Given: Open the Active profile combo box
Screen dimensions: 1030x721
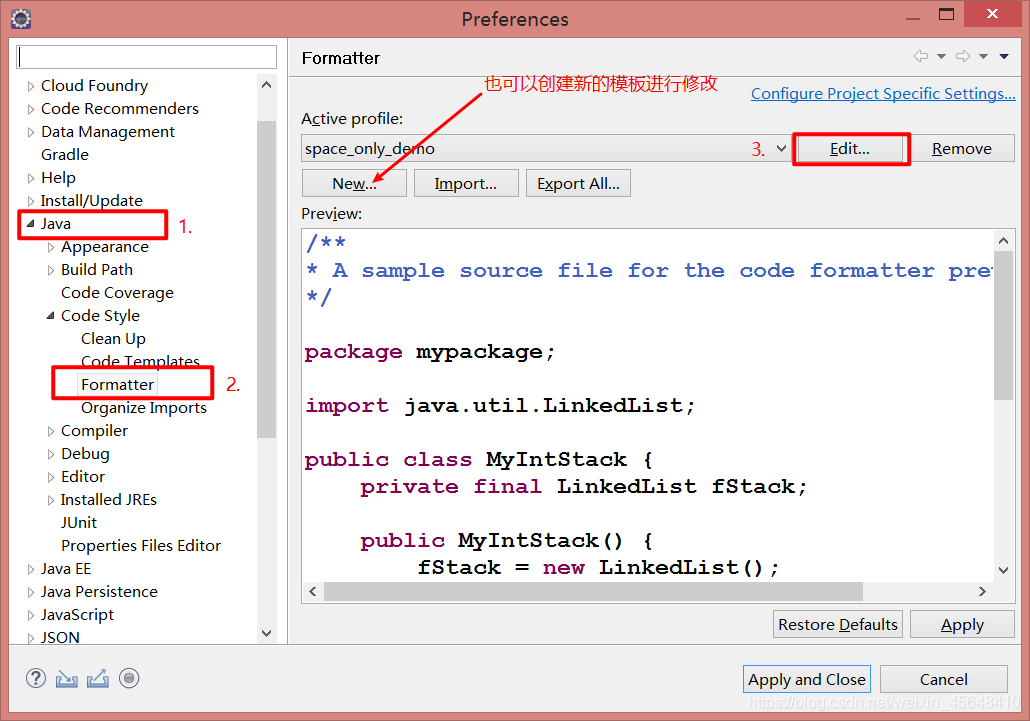Looking at the screenshot, I should pyautogui.click(x=545, y=148).
